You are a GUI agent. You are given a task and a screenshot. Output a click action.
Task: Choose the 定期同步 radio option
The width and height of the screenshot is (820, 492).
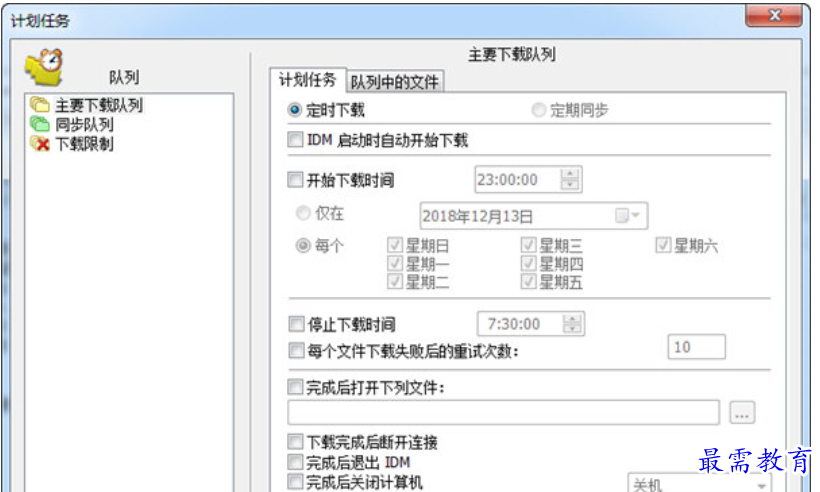point(539,110)
